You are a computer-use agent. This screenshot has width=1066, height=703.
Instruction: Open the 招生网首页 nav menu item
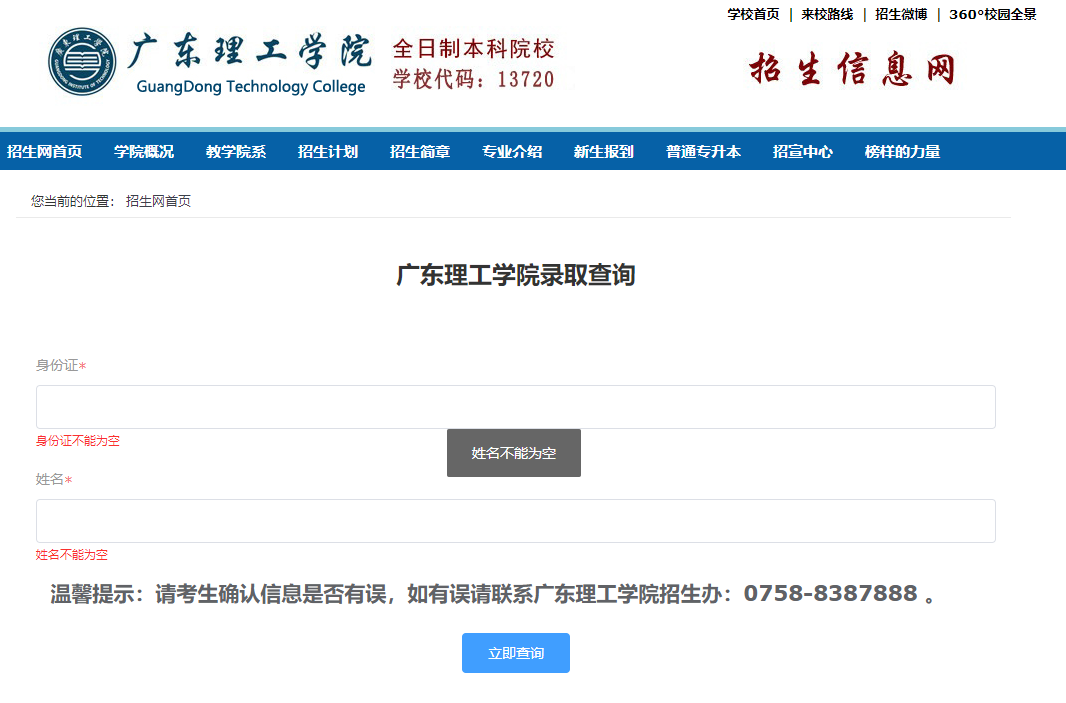pos(45,152)
